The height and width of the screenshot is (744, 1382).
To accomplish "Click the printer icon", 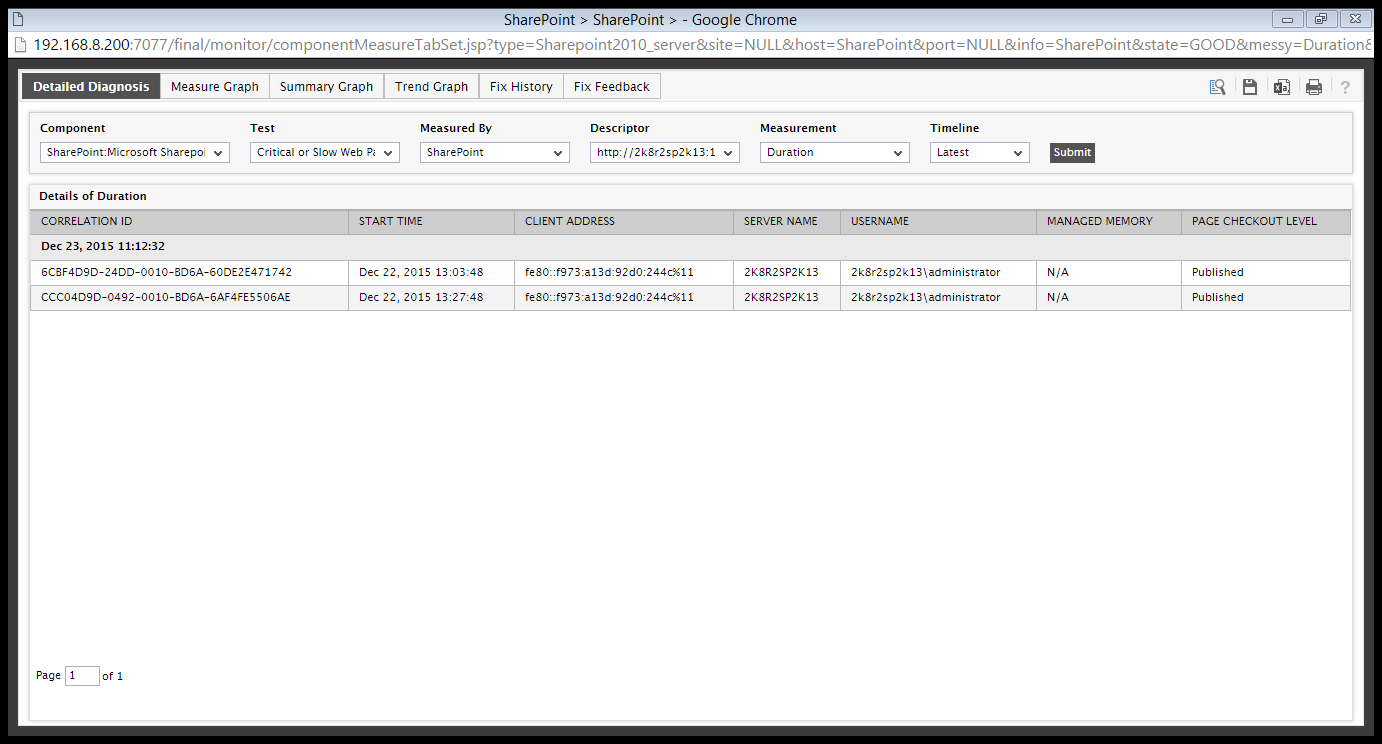I will point(1314,87).
